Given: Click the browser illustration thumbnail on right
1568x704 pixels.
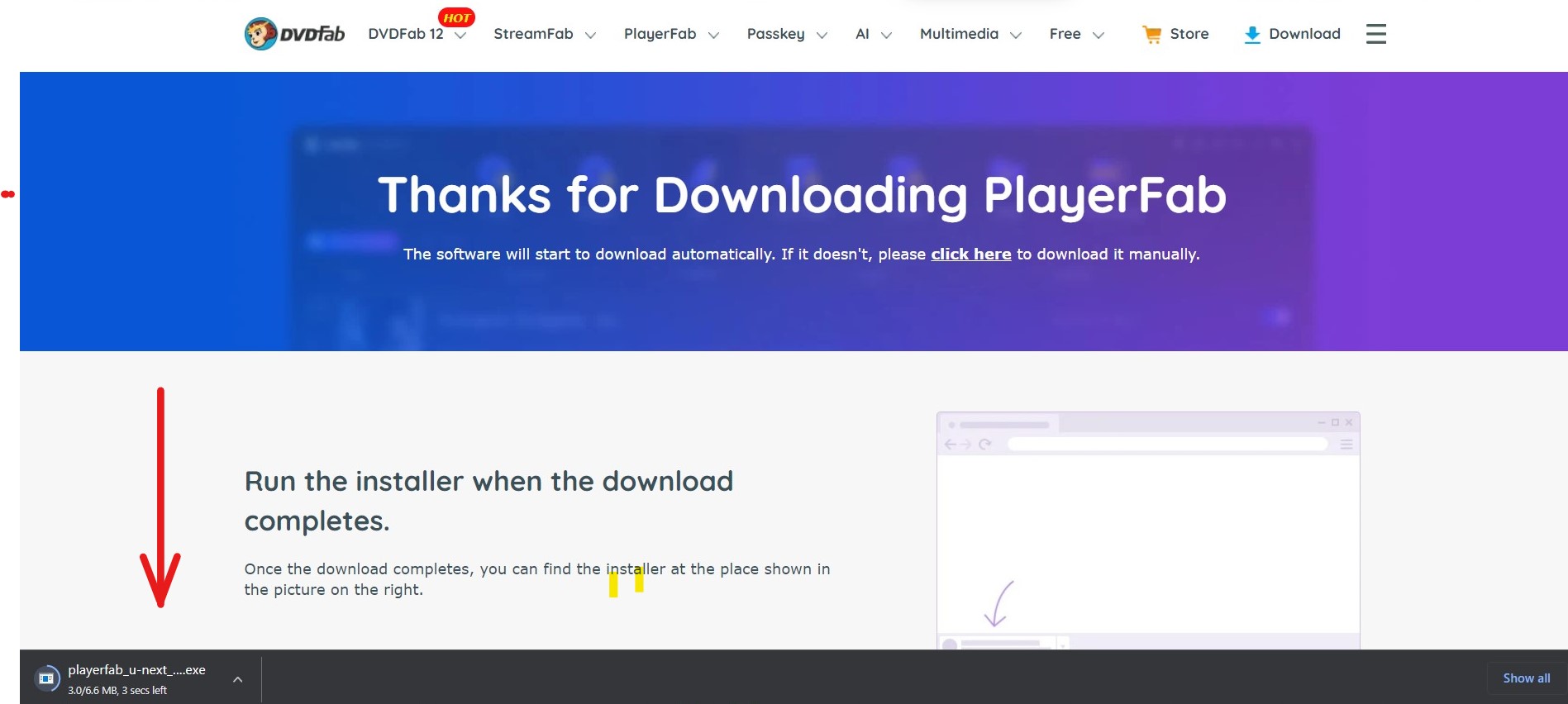Looking at the screenshot, I should (x=1148, y=530).
